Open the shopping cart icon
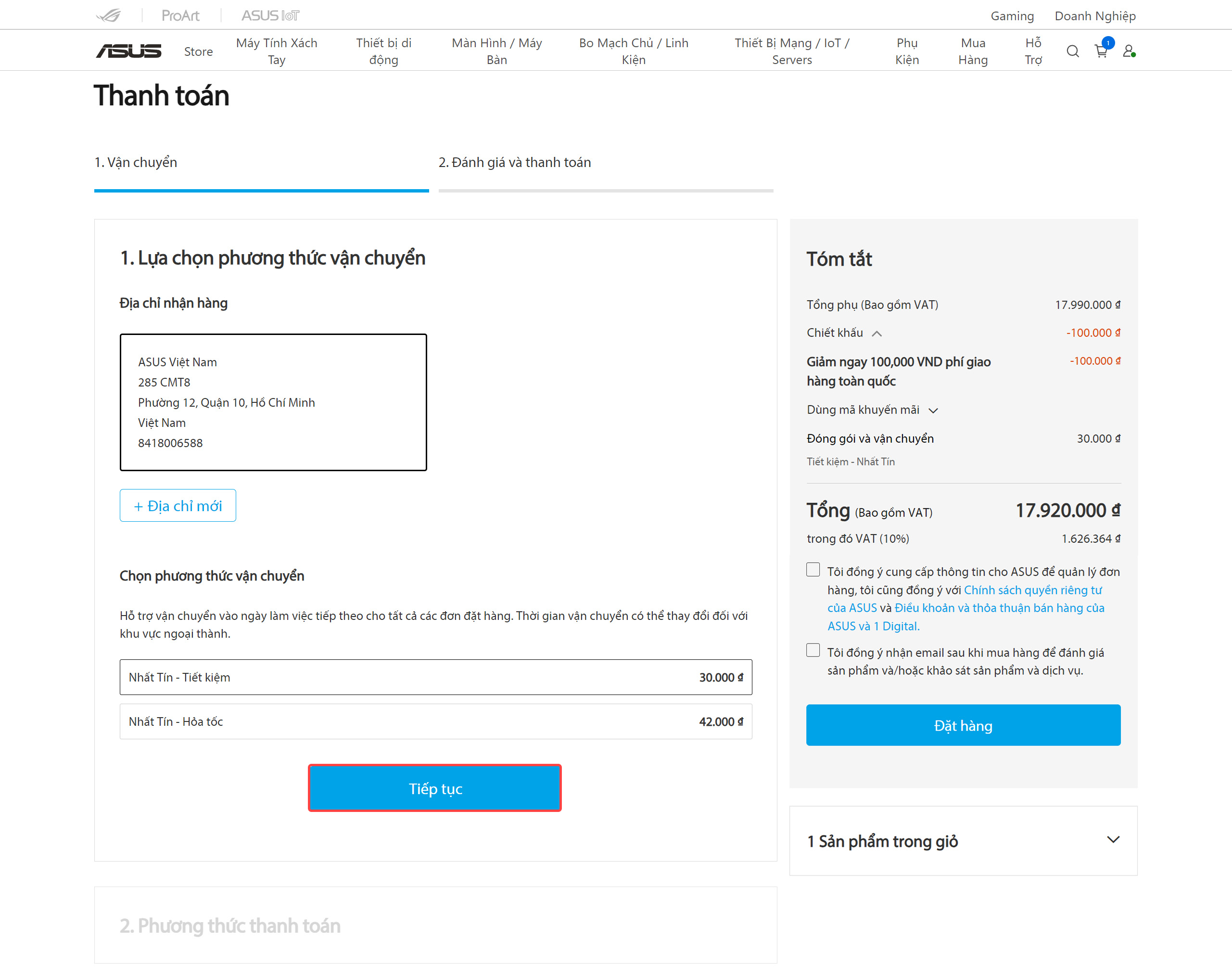This screenshot has width=1232, height=978. (x=1101, y=51)
